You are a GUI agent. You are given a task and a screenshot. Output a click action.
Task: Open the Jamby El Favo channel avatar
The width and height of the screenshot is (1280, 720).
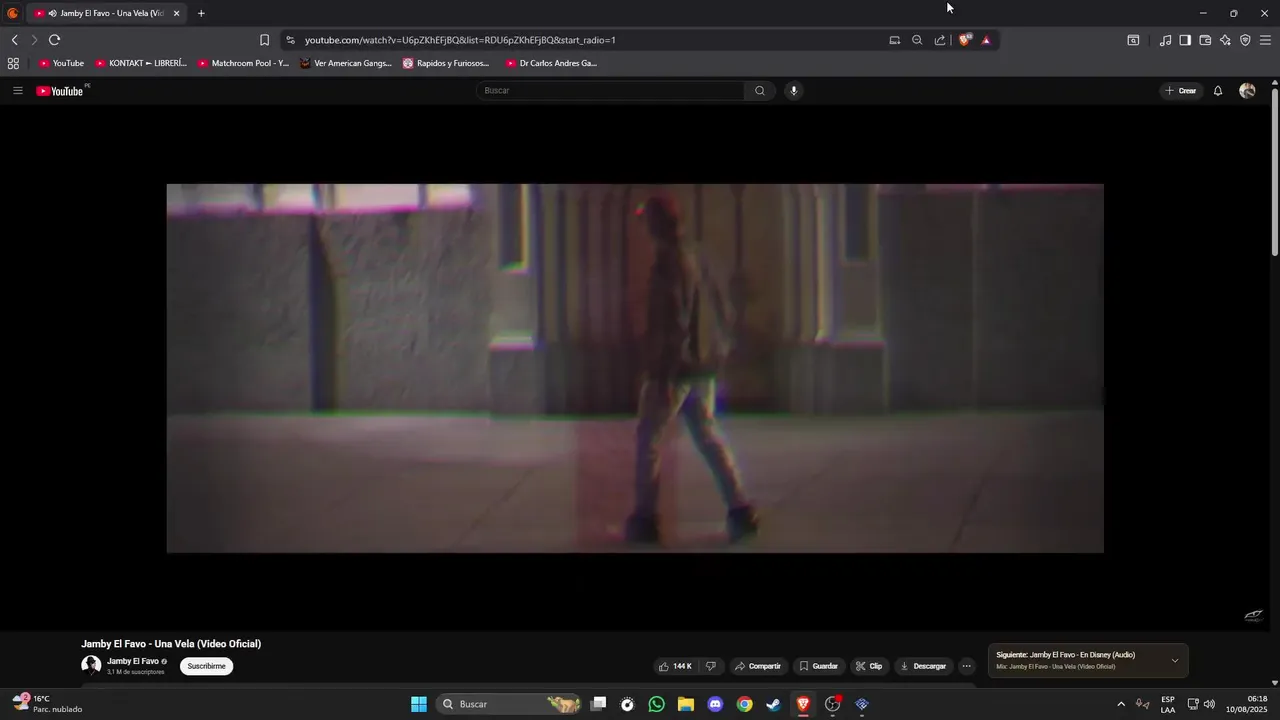[91, 665]
